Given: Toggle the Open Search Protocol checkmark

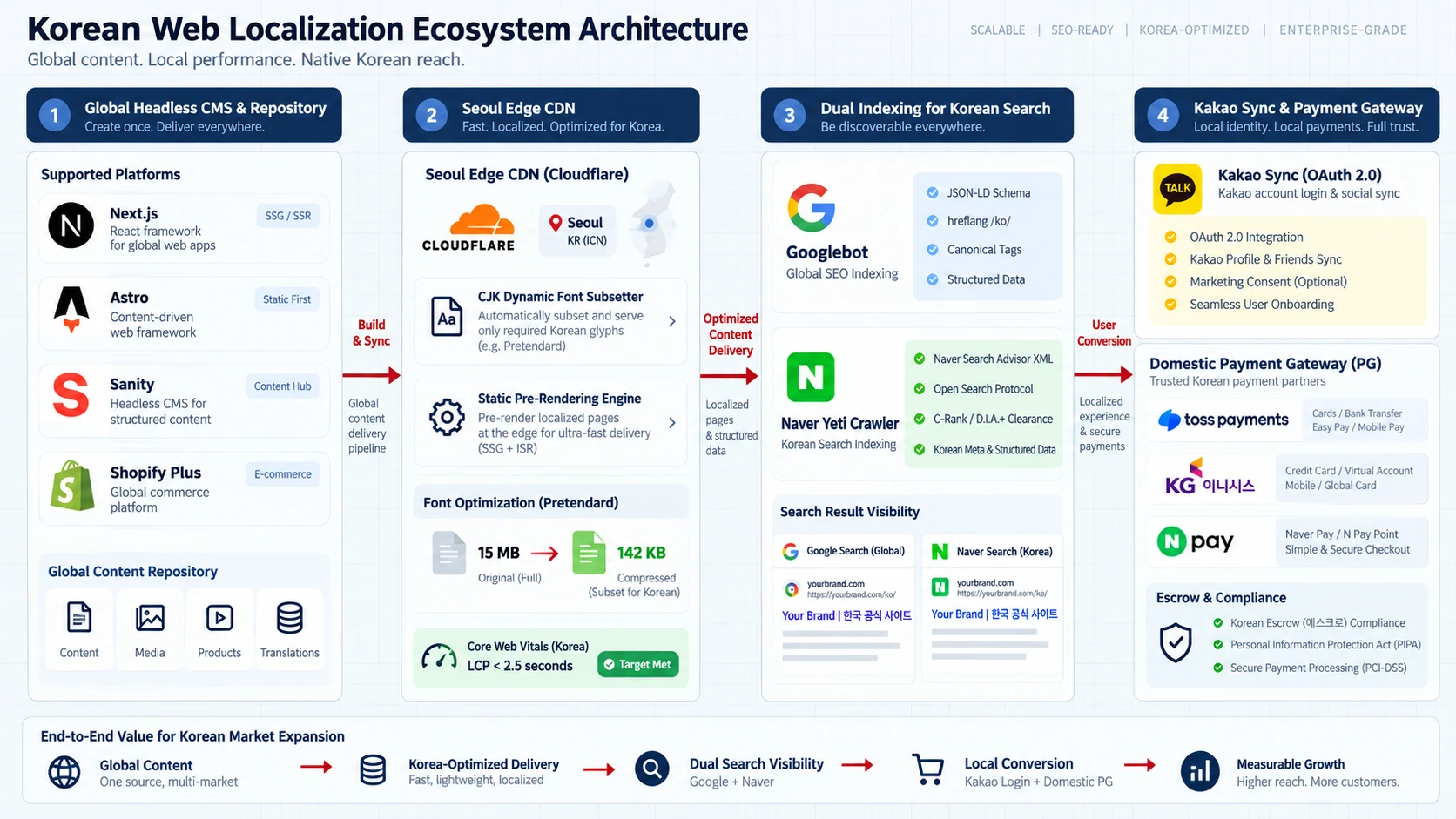Looking at the screenshot, I should pyautogui.click(x=920, y=389).
